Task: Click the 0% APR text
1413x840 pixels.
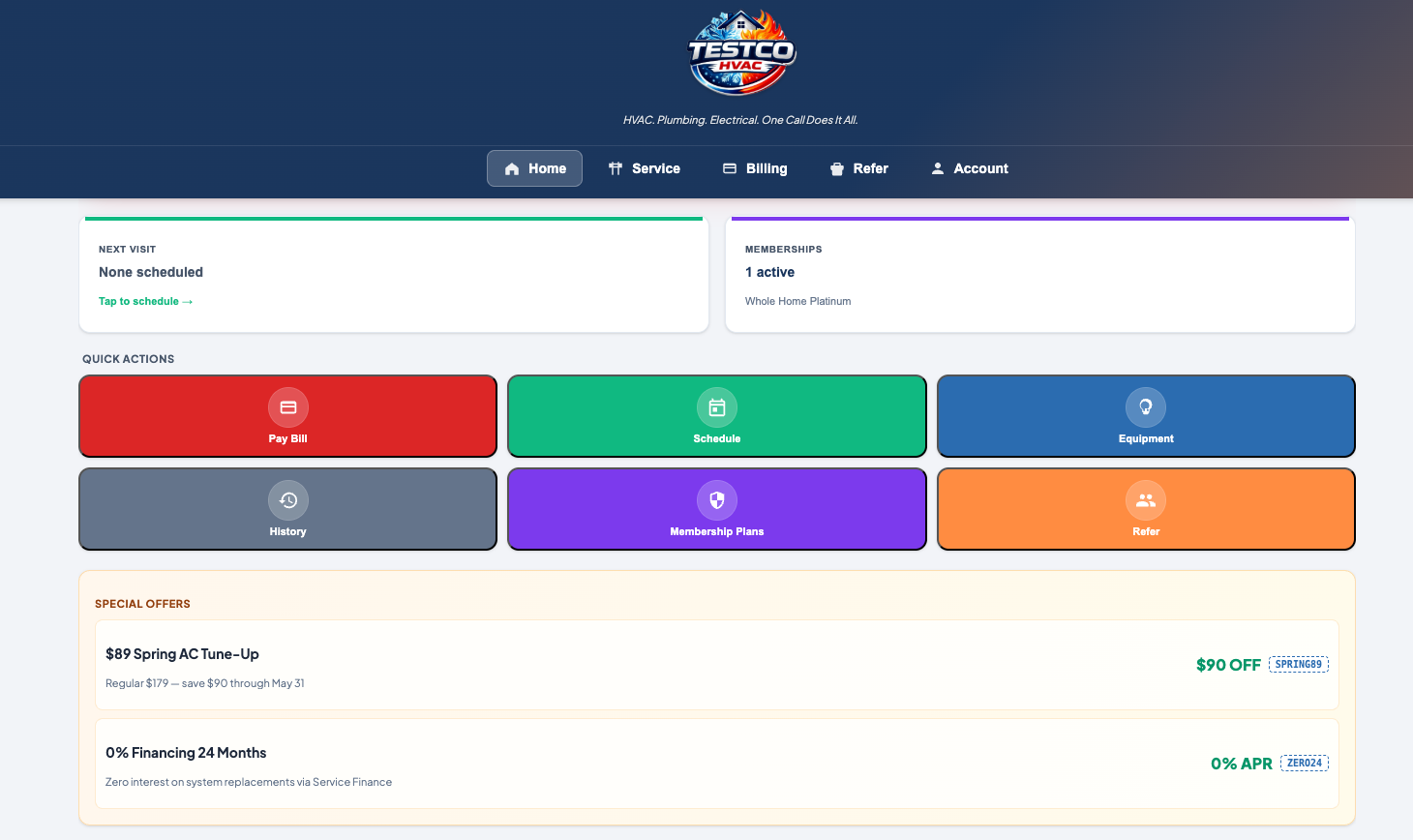Action: tap(1242, 764)
